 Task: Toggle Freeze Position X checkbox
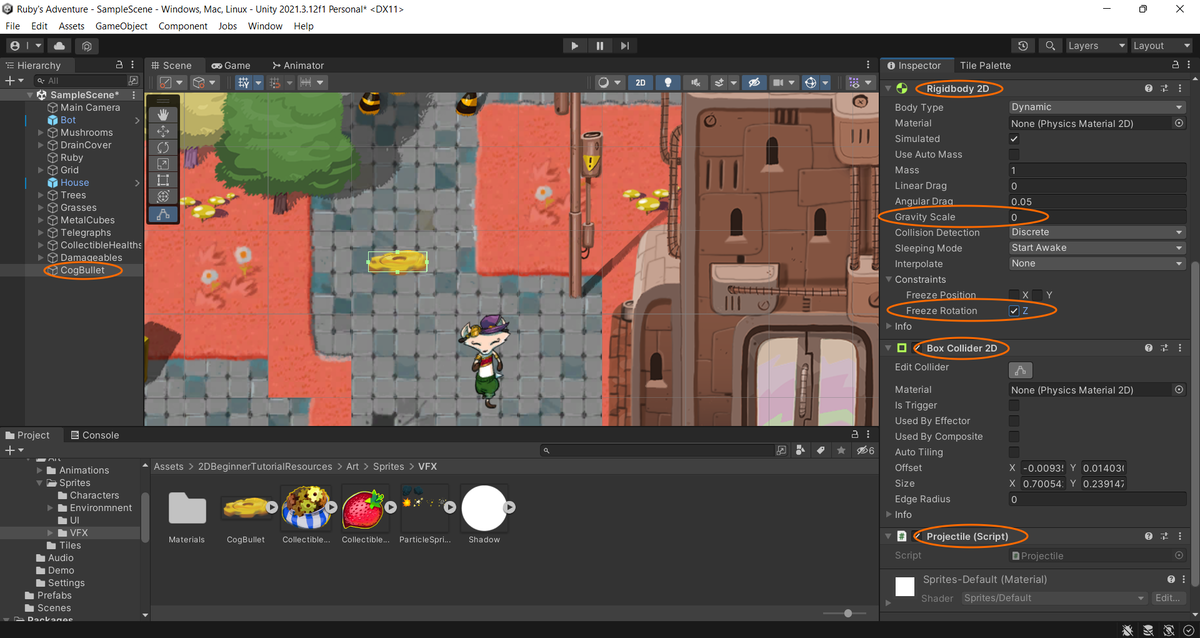1014,295
